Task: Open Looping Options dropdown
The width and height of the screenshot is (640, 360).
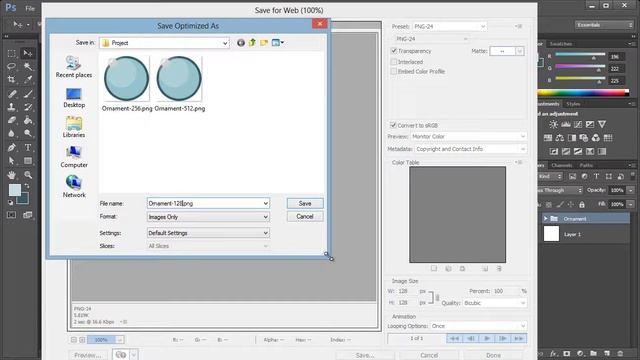Action: pyautogui.click(x=478, y=326)
